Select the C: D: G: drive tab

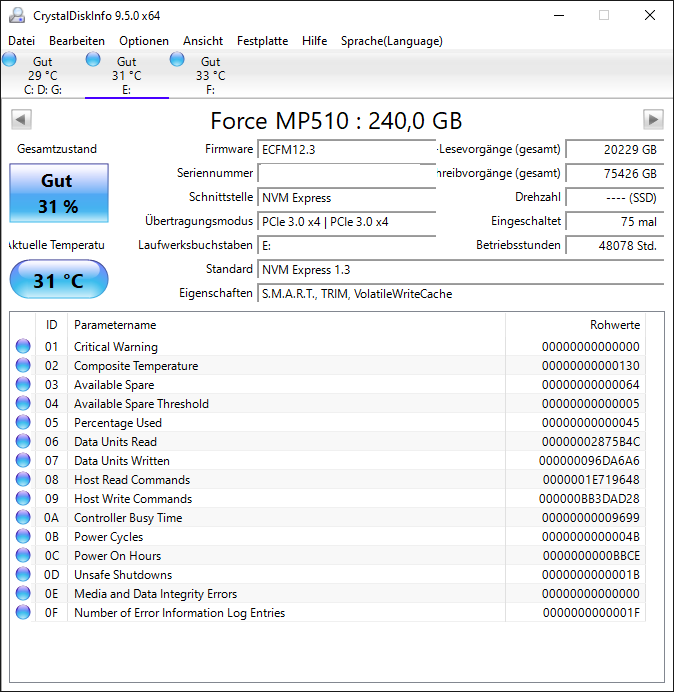43,75
